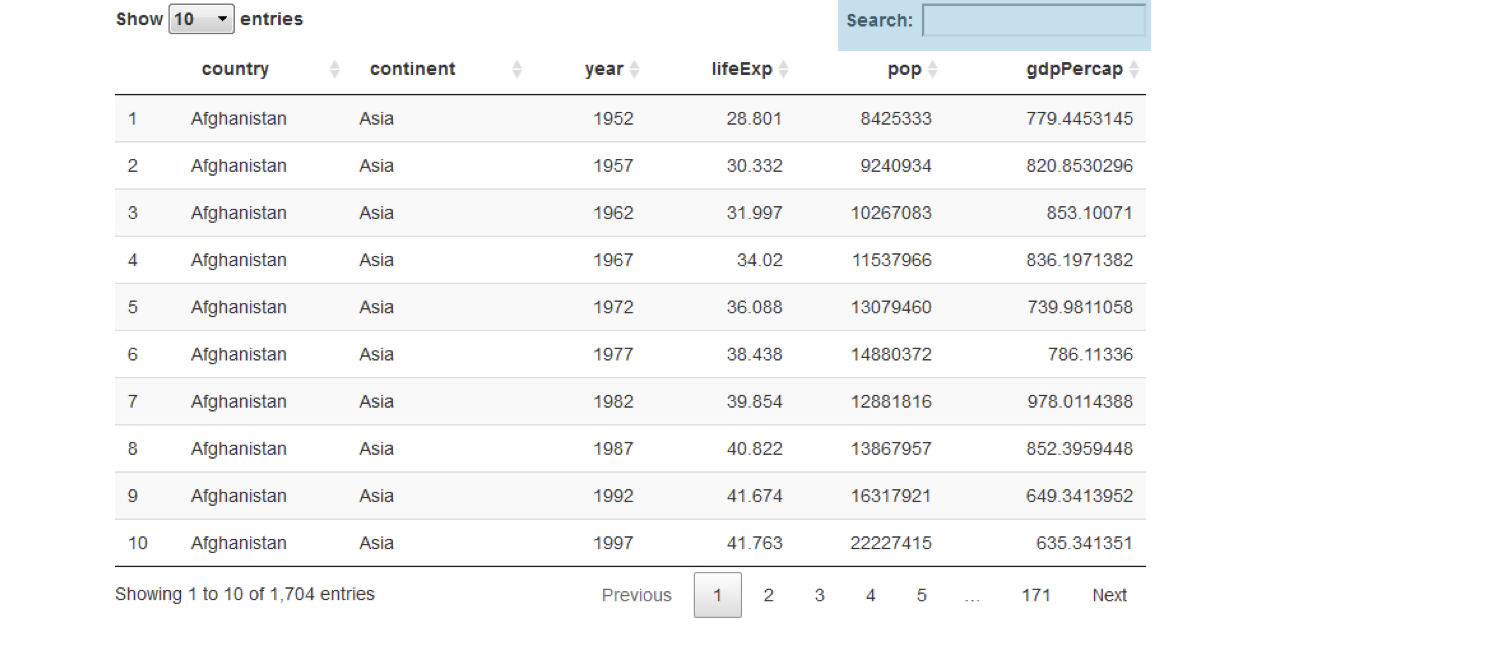Go to page 4 of results
Image resolution: width=1500 pixels, height=645 pixels.
[870, 595]
